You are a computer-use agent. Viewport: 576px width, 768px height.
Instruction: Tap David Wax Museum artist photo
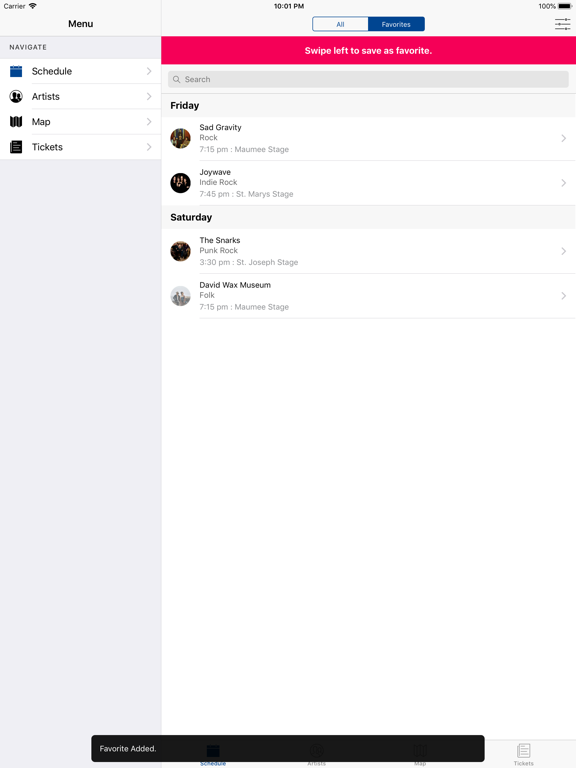[180, 296]
